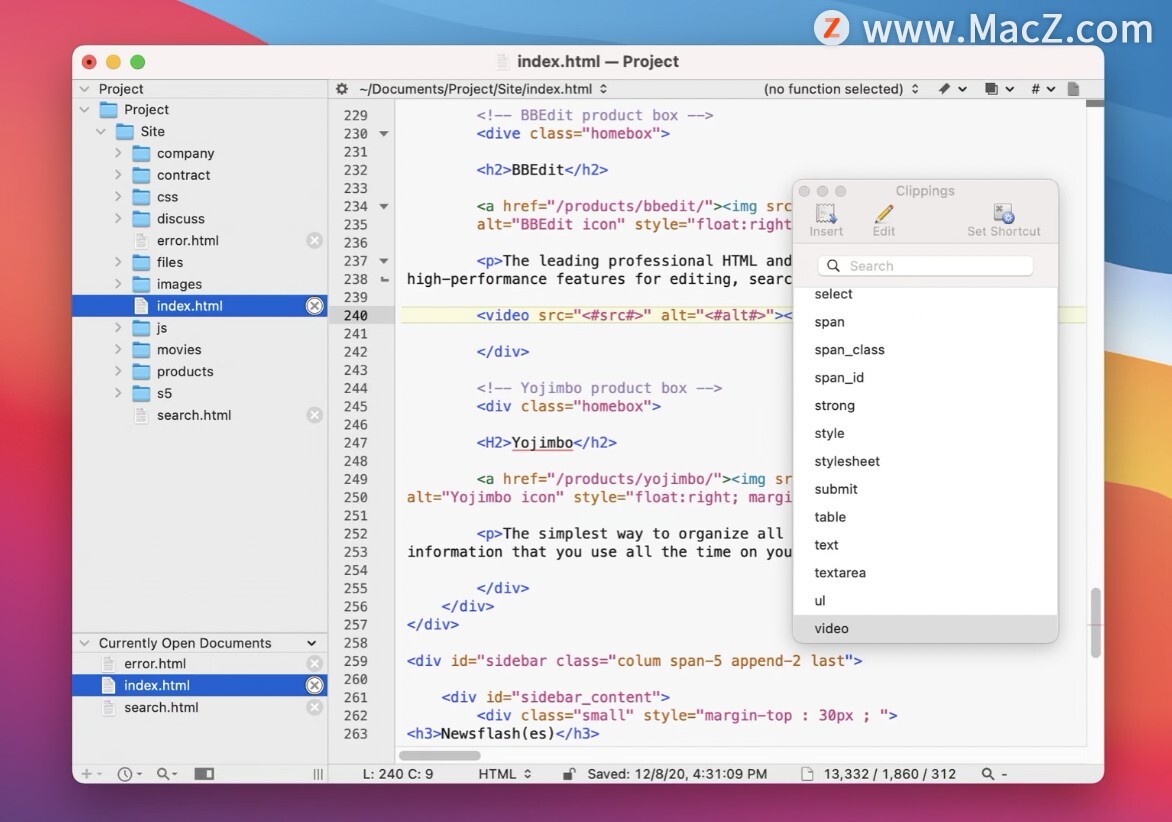Screen dimensions: 1172x822
Task: Open the # counterparts menu
Action: (x=1043, y=89)
